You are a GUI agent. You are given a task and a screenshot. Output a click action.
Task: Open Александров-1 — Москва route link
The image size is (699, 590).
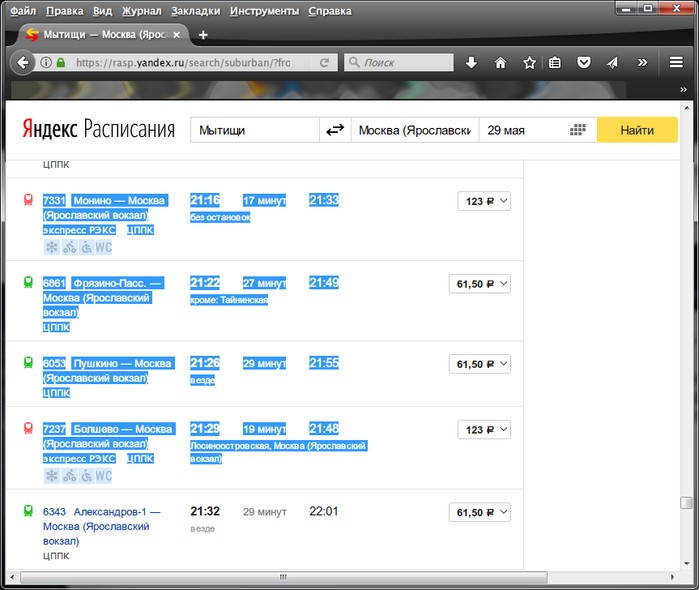tap(102, 526)
